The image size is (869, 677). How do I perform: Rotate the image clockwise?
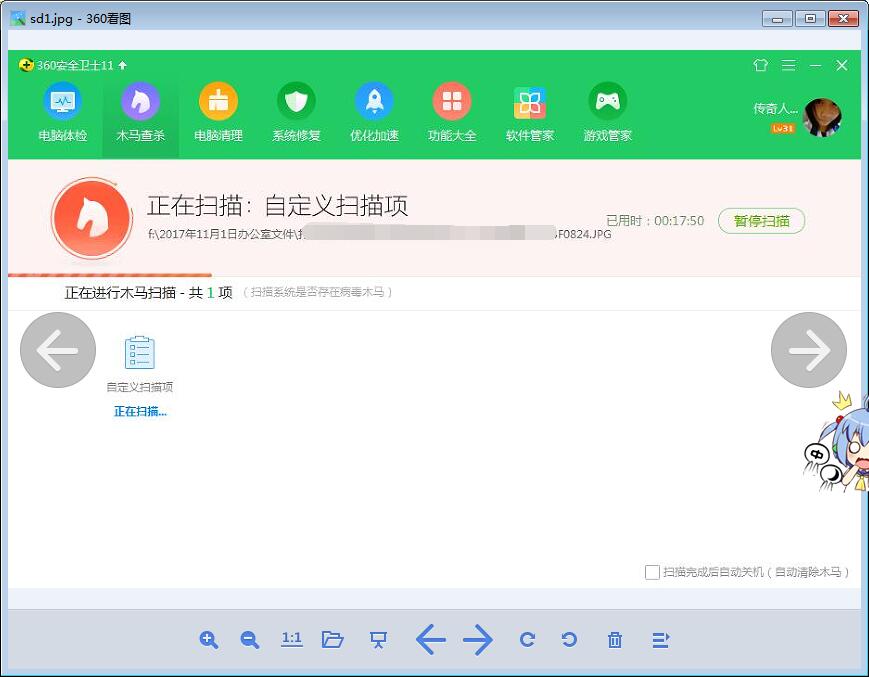click(x=527, y=640)
